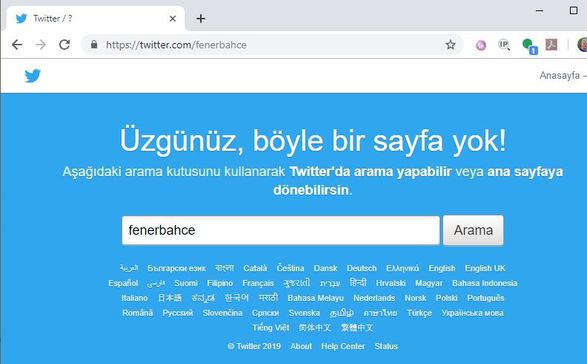Switch language to Hindi
This screenshot has width=587, height=364.
358,282
